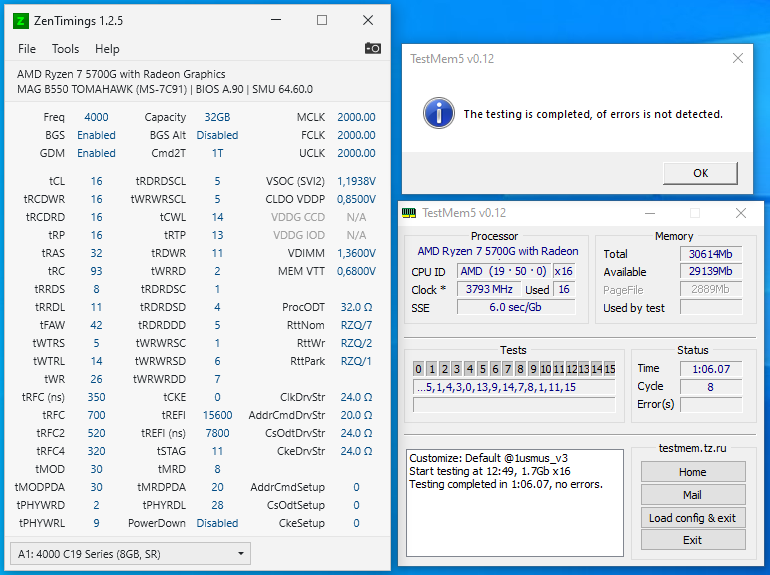Click the UCLK value 2000.00
The width and height of the screenshot is (770, 575).
point(356,153)
